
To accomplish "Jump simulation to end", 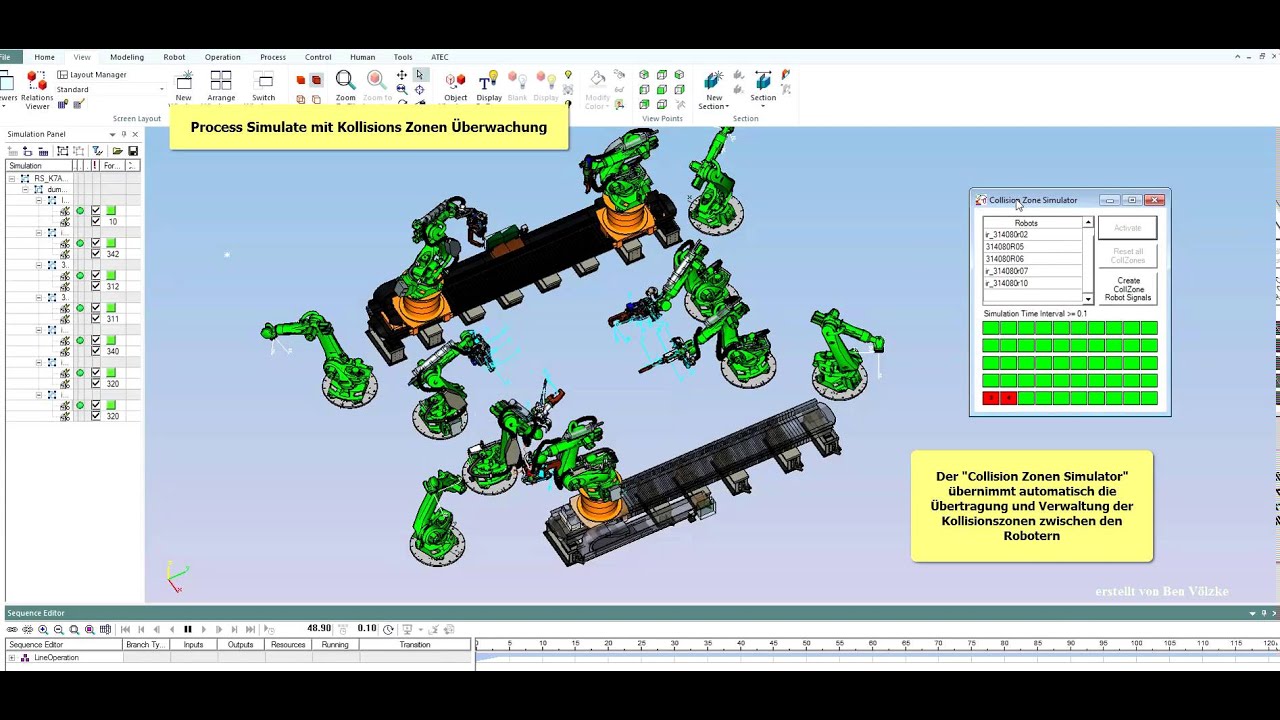I will [250, 629].
